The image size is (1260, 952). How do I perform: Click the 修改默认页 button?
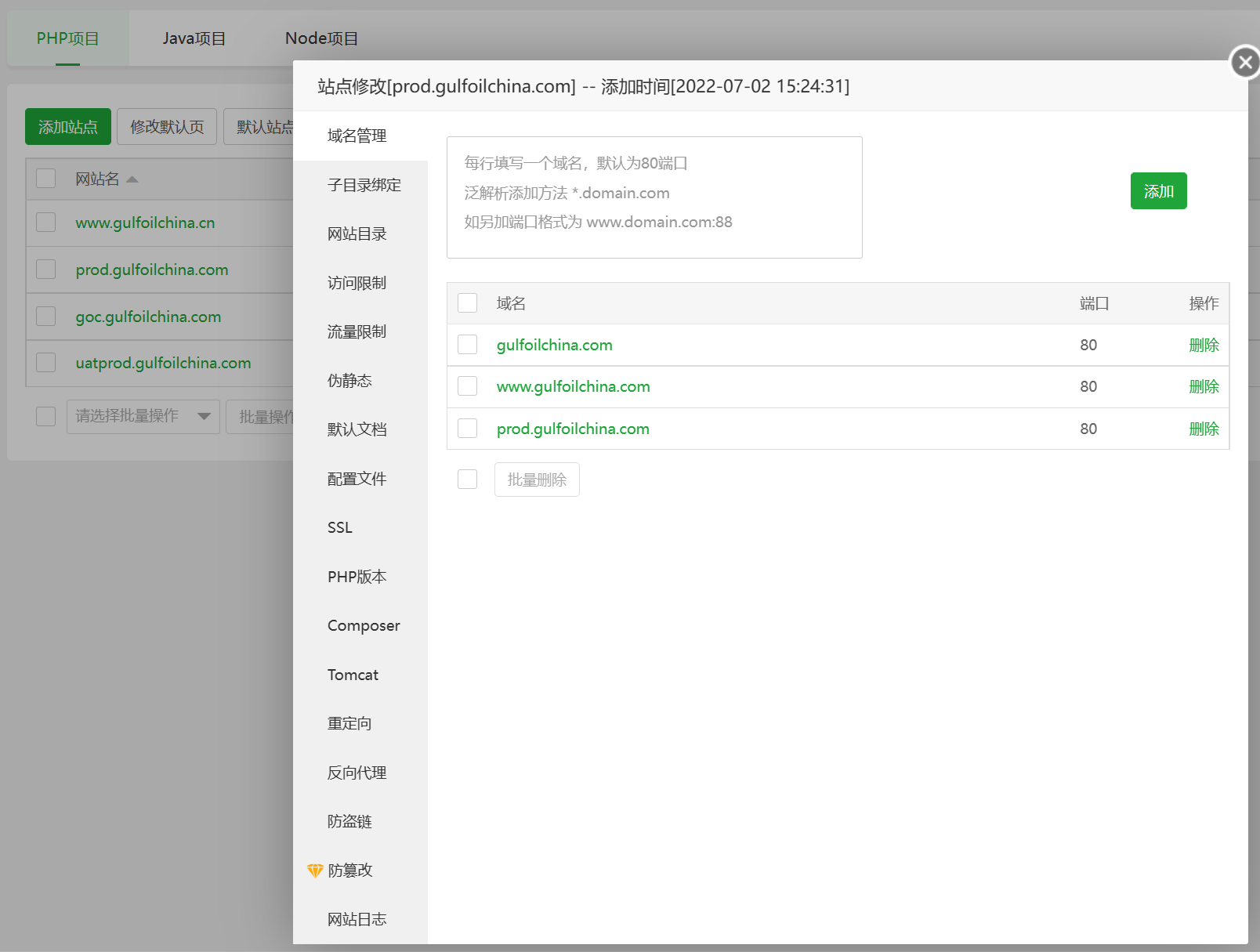point(167,127)
